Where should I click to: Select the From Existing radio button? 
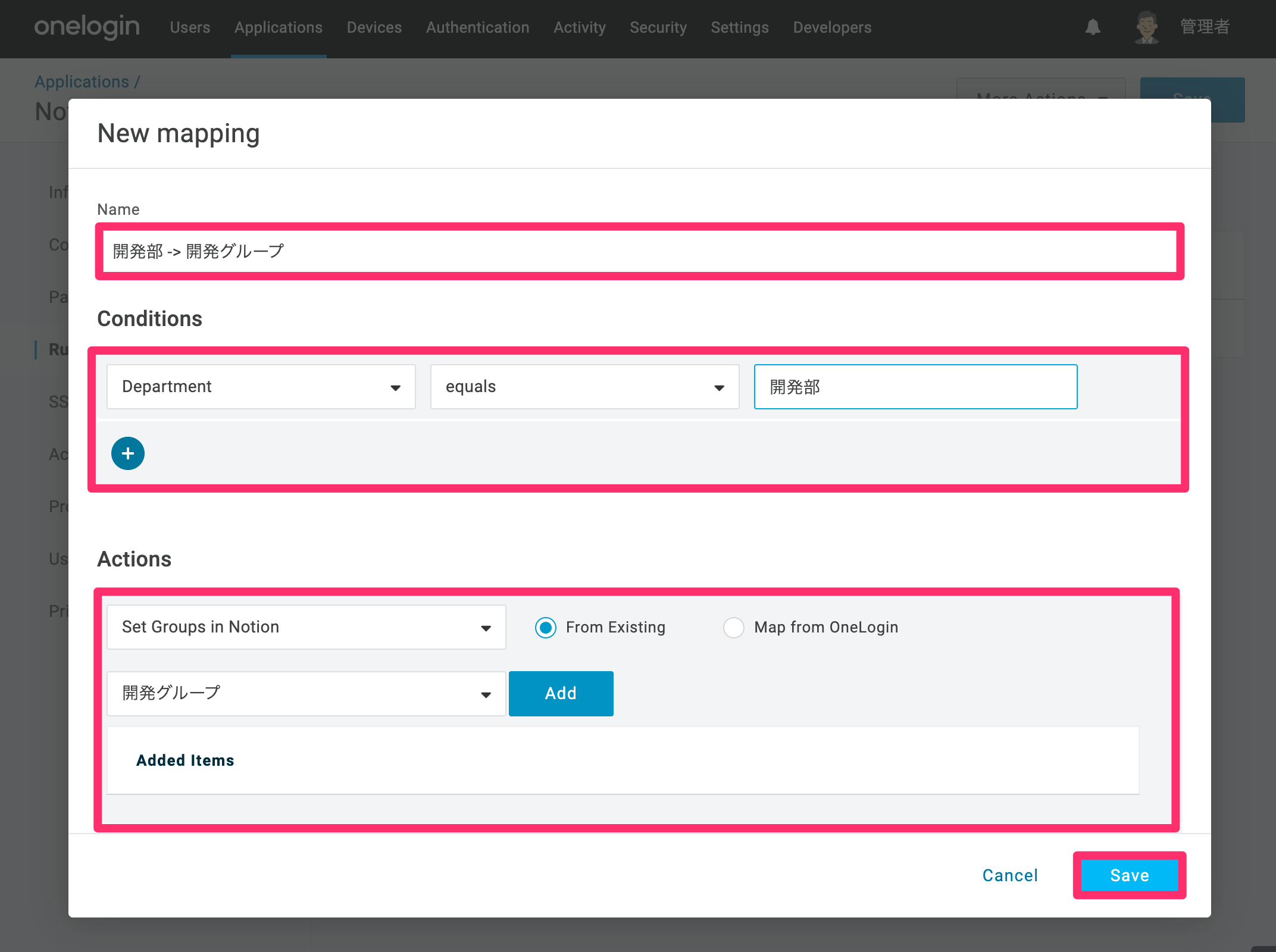tap(546, 628)
